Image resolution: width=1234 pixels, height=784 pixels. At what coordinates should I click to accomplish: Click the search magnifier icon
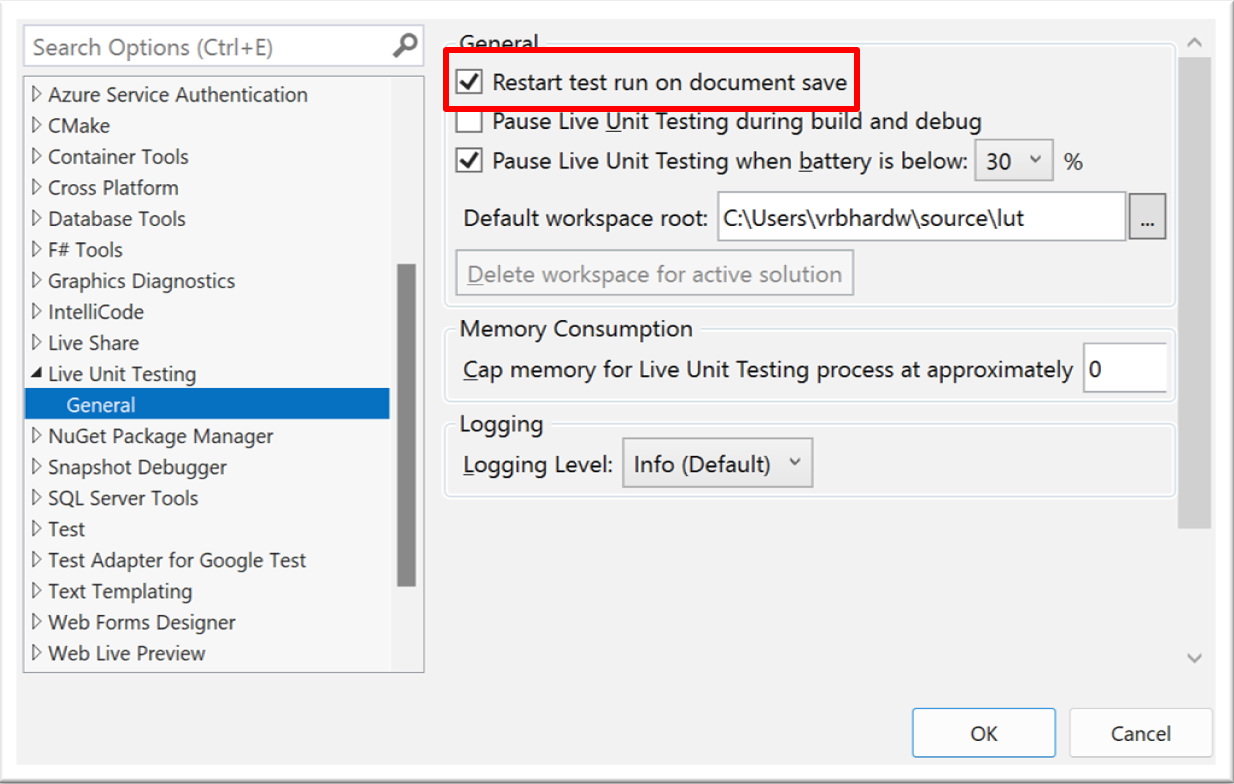pos(403,46)
